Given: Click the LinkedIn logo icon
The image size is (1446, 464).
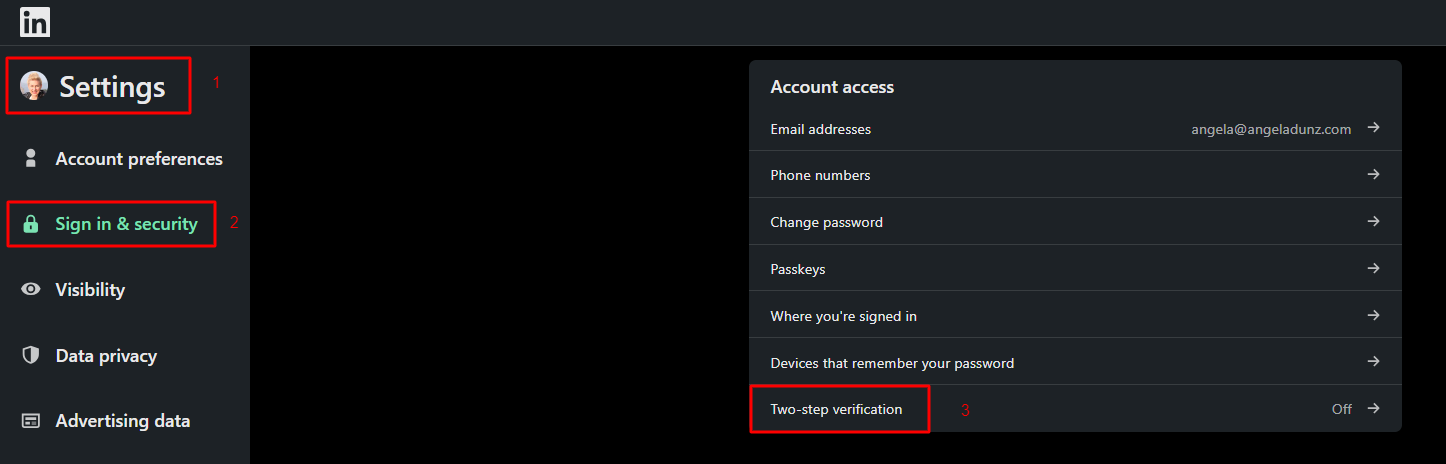Looking at the screenshot, I should pos(35,21).
